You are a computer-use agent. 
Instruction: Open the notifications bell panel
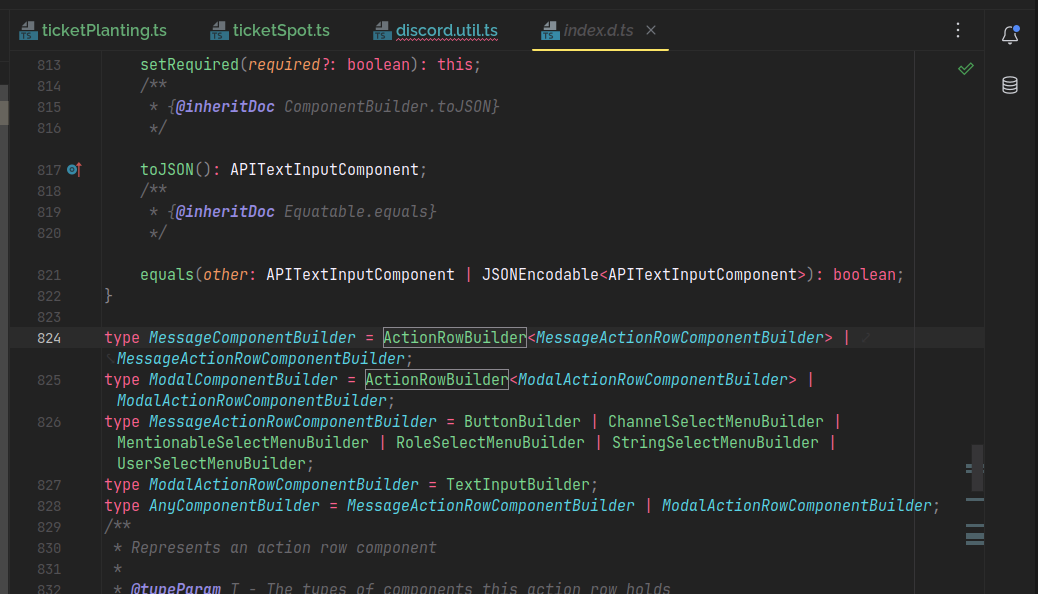pos(1010,33)
